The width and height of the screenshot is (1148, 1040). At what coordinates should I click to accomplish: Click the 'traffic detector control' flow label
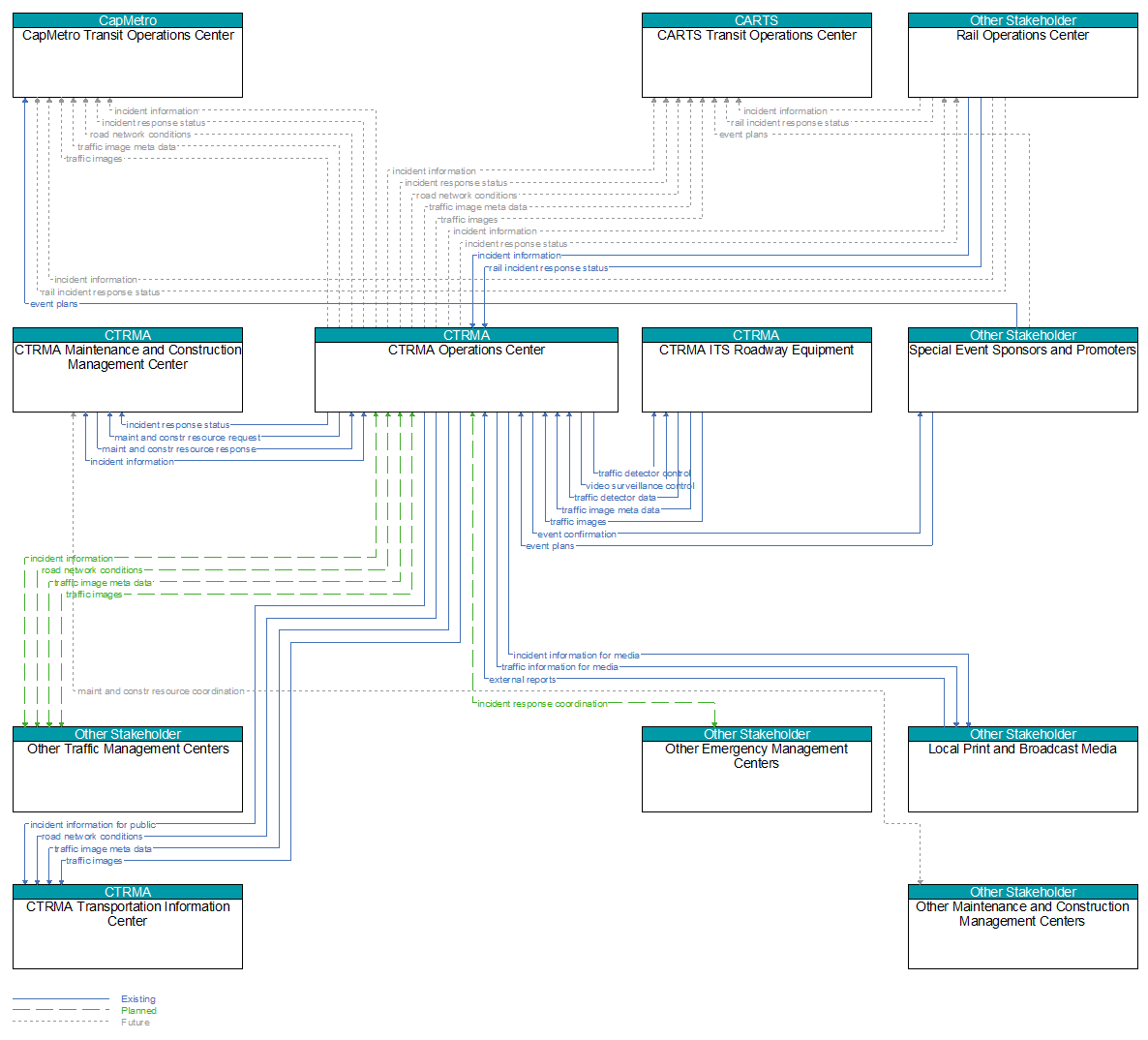pos(645,474)
